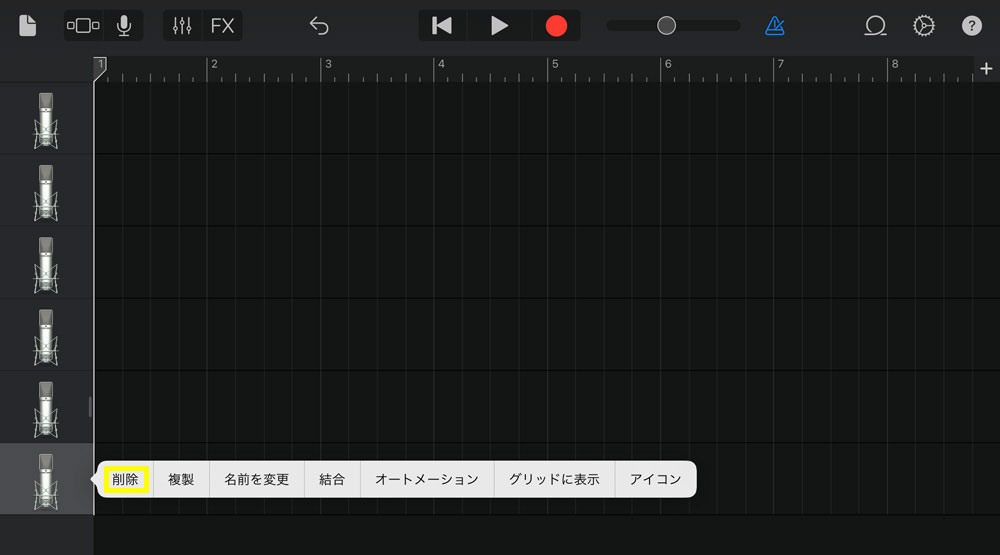Choose アイコン from track menu
The image size is (1000, 555).
tap(656, 479)
